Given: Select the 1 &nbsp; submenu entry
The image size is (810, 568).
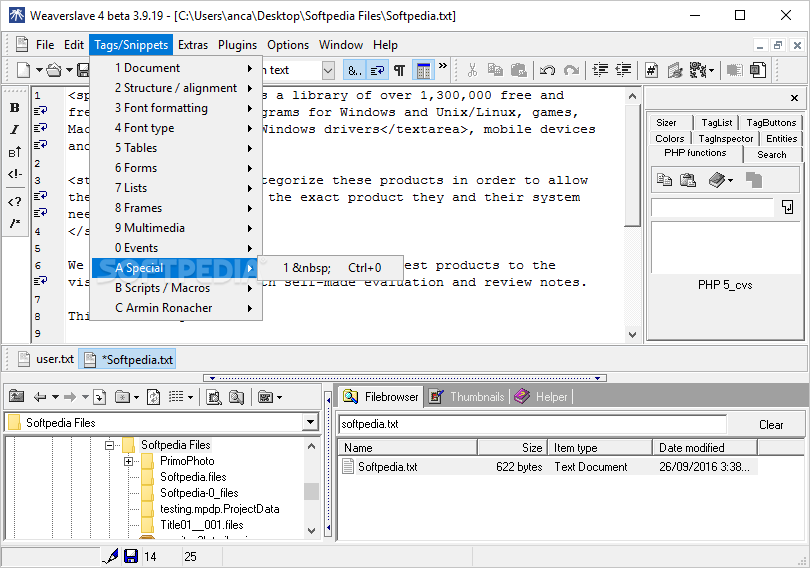Looking at the screenshot, I should (x=331, y=267).
